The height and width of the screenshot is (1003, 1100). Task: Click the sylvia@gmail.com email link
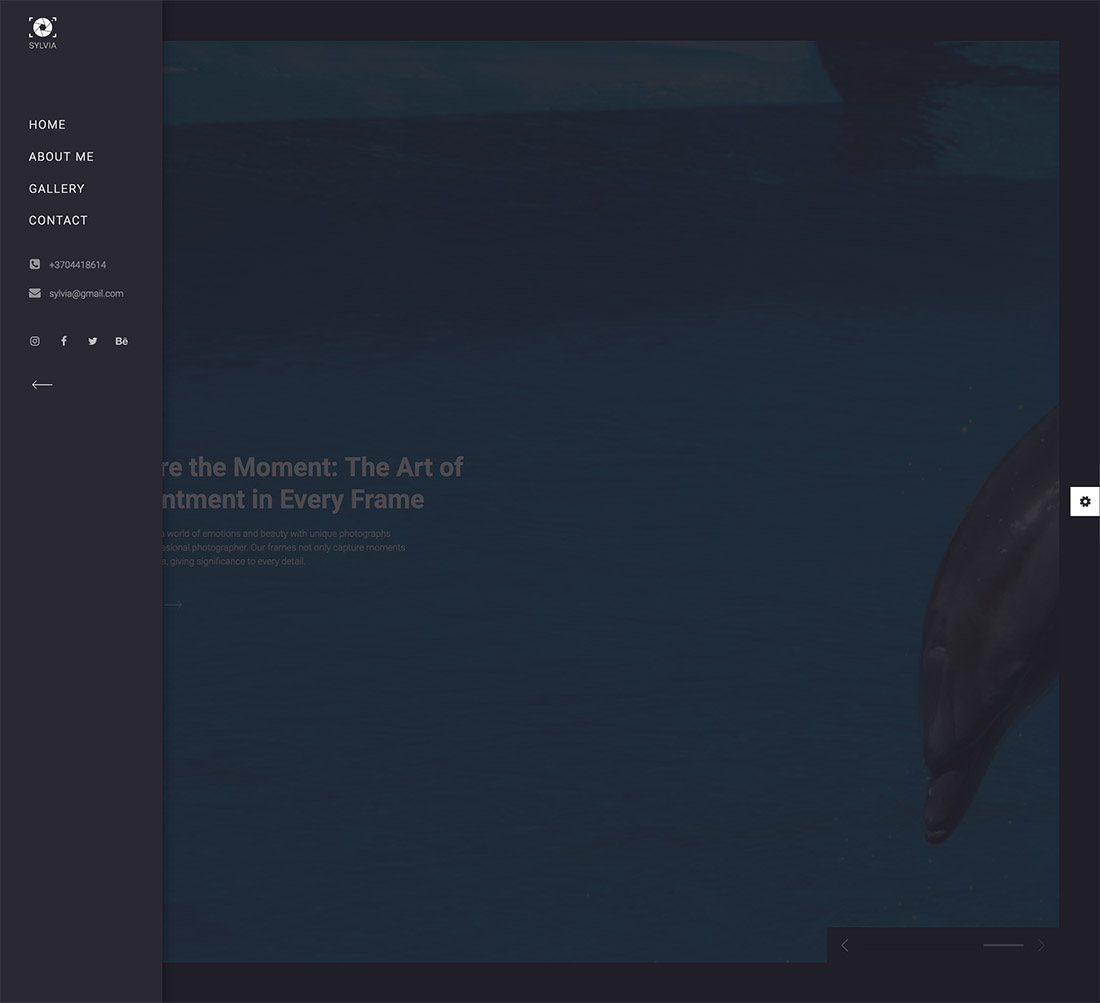86,294
